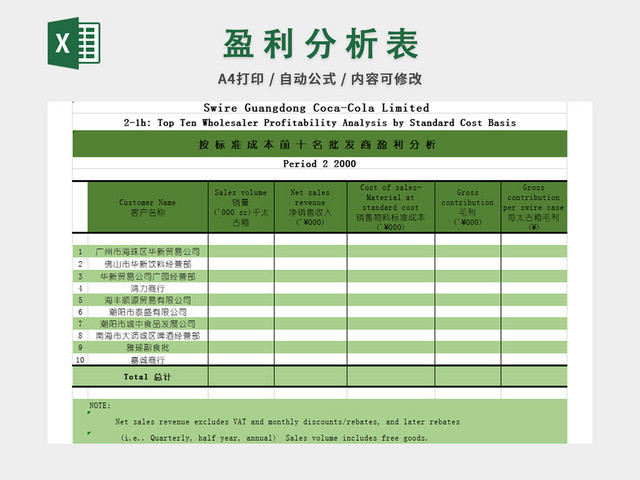
Task: Click Gross contribution per swire case header
Action: (534, 207)
